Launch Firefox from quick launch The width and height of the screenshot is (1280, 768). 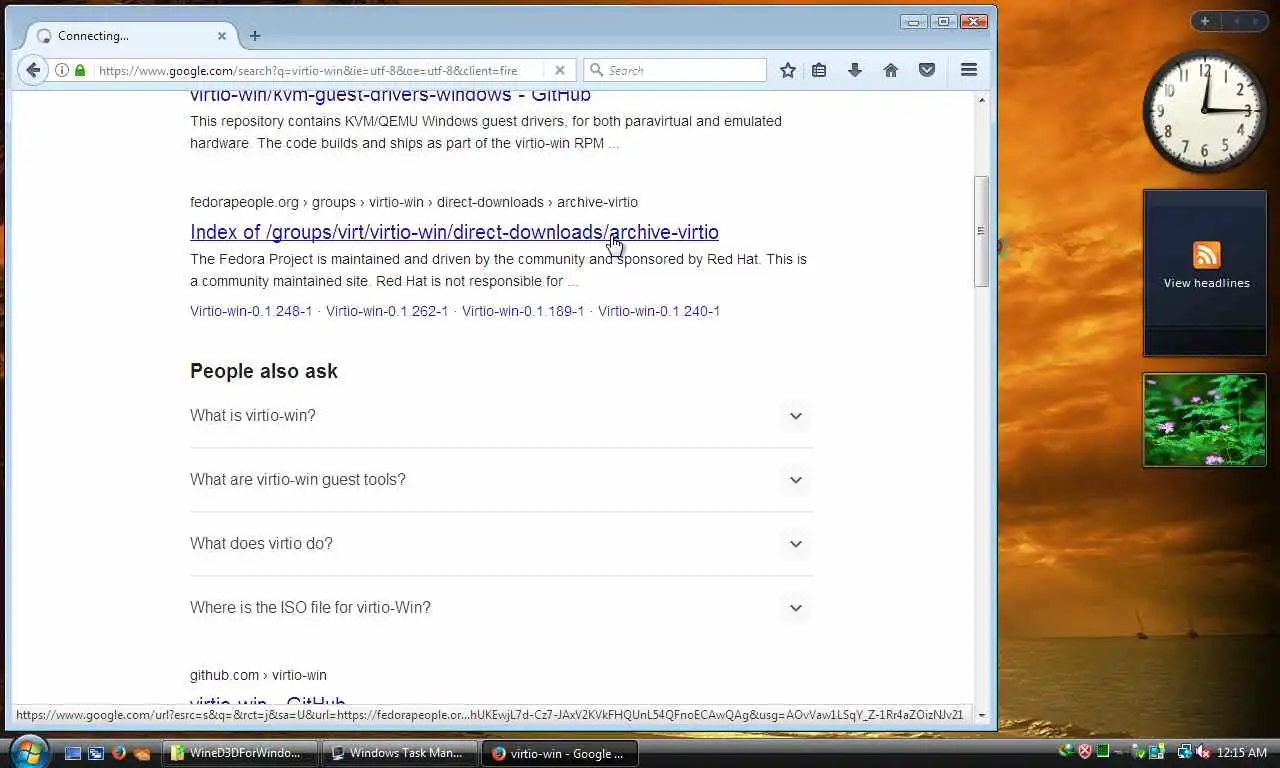pyautogui.click(x=119, y=753)
